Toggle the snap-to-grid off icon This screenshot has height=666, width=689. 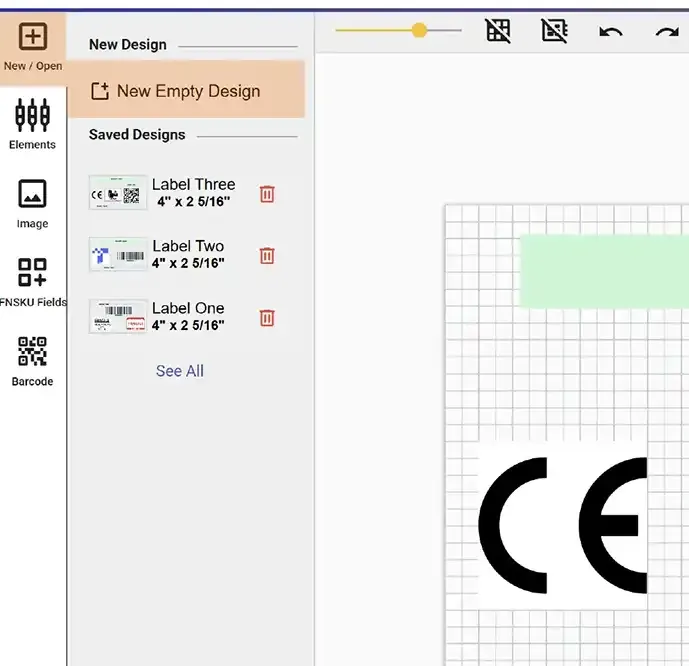554,31
